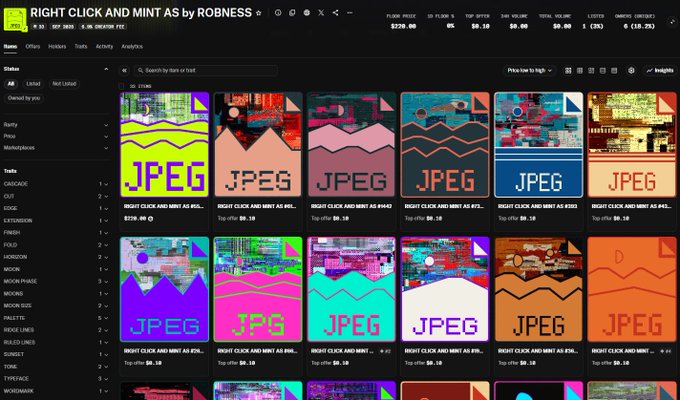Filter status to Not Listed
Viewport: 680px width, 400px height.
[x=64, y=84]
